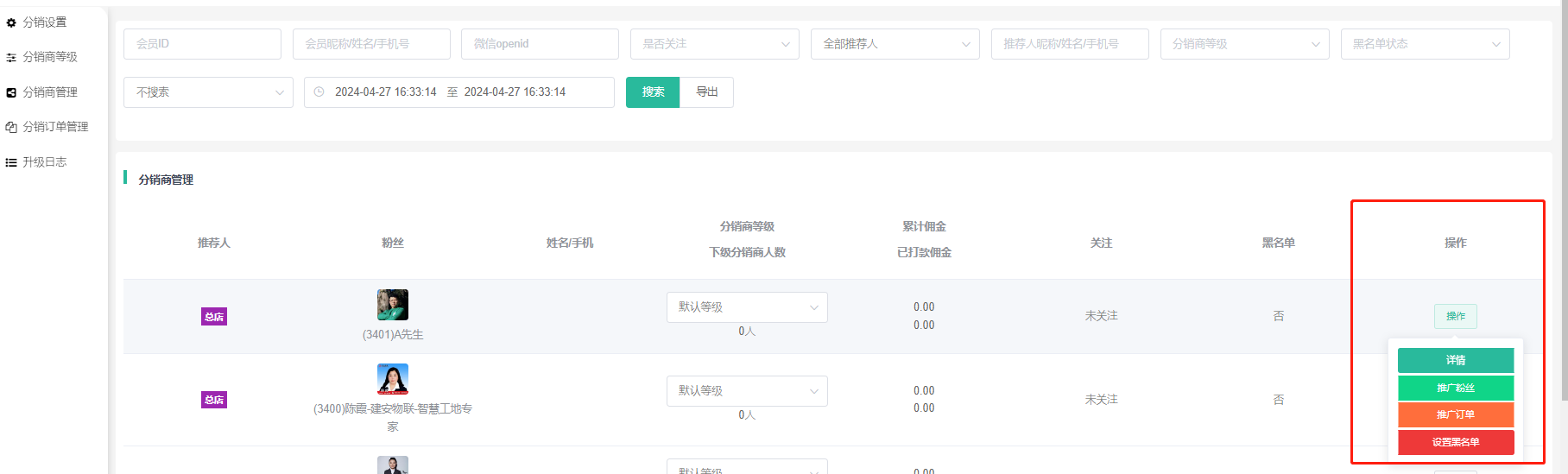Click the 导出 export button
This screenshot has width=1568, height=474.
pyautogui.click(x=706, y=92)
